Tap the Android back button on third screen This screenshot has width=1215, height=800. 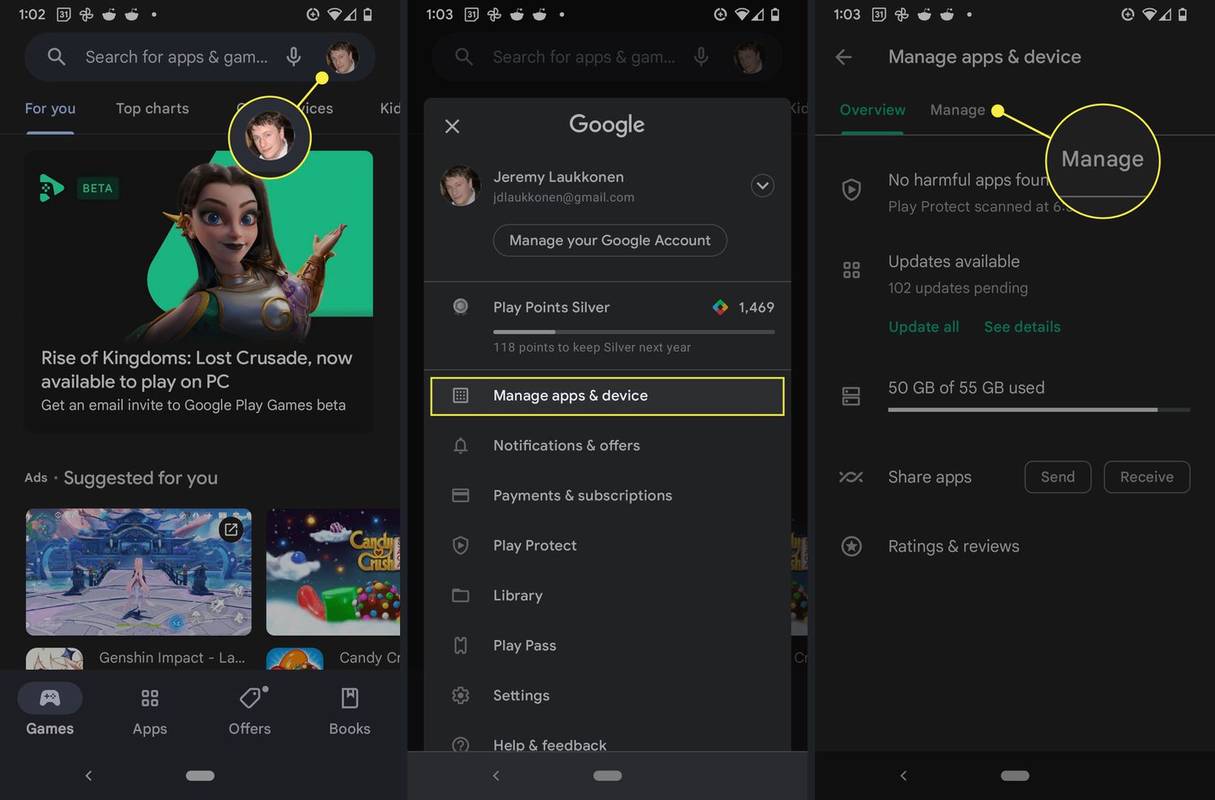903,775
